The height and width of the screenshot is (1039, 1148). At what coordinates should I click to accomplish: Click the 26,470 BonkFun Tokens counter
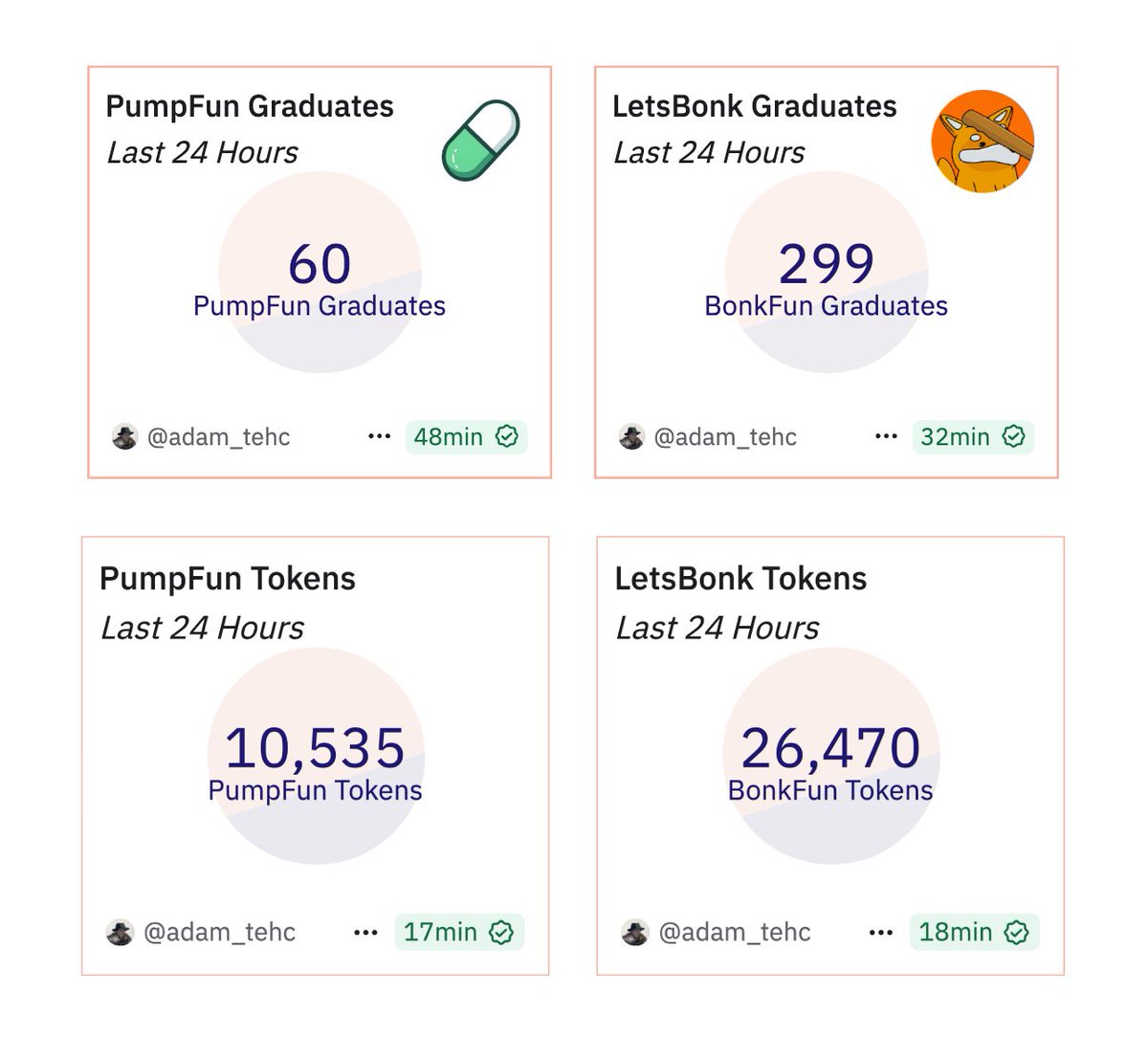tap(830, 763)
